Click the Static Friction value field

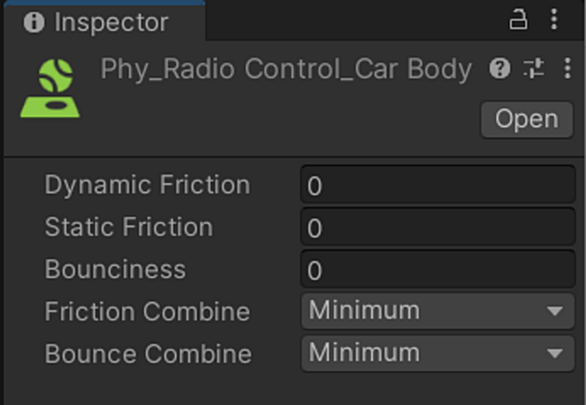(x=438, y=227)
